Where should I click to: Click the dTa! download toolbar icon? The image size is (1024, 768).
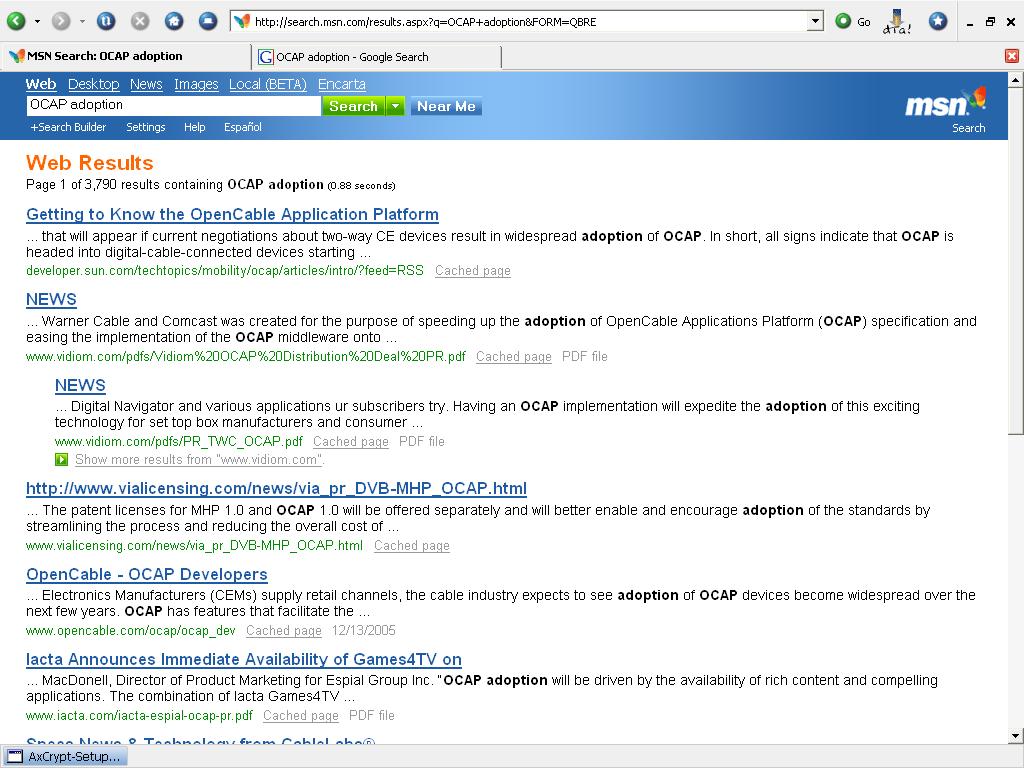click(897, 22)
